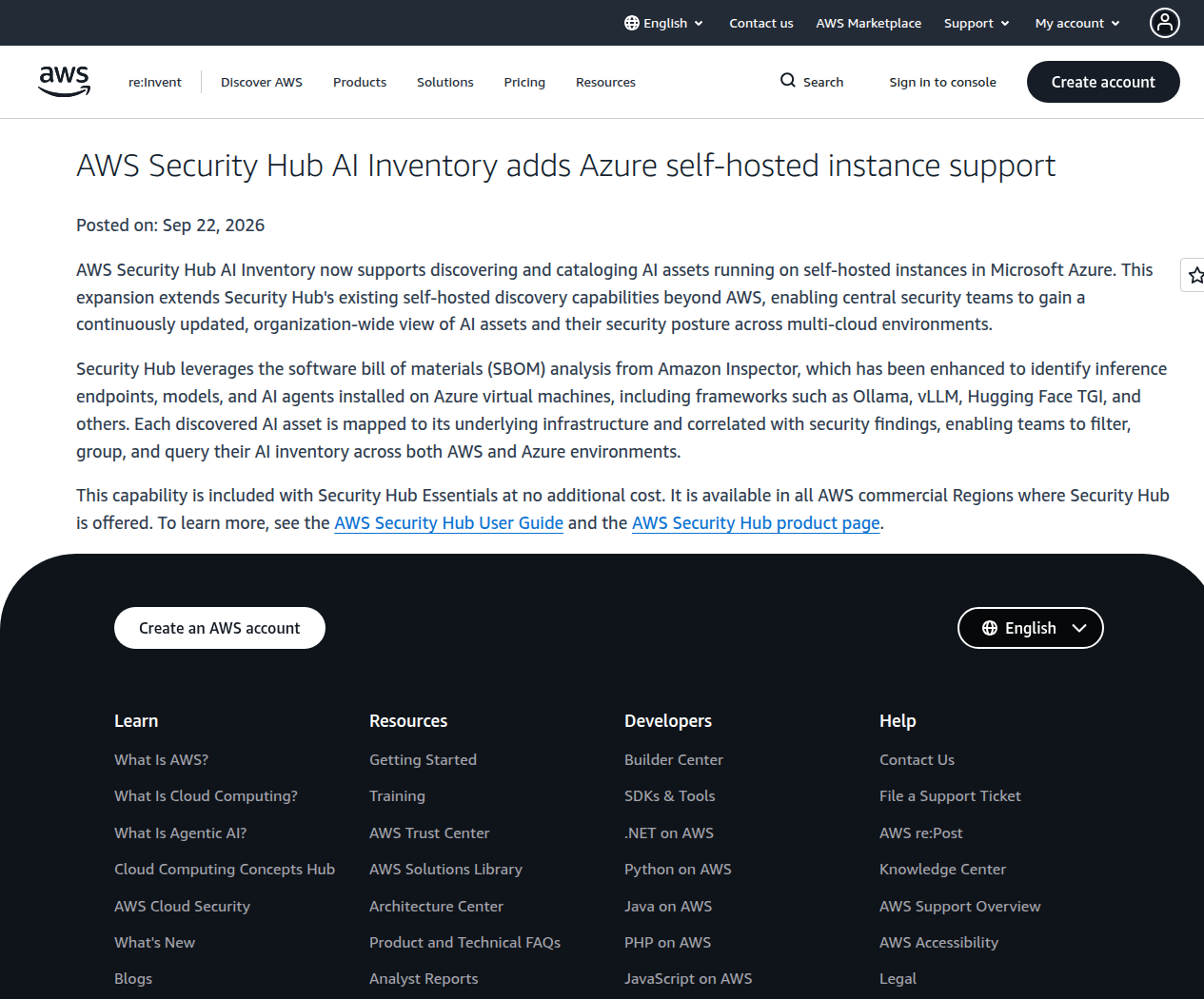Click the Developers footer column heading
1204x999 pixels.
point(668,721)
